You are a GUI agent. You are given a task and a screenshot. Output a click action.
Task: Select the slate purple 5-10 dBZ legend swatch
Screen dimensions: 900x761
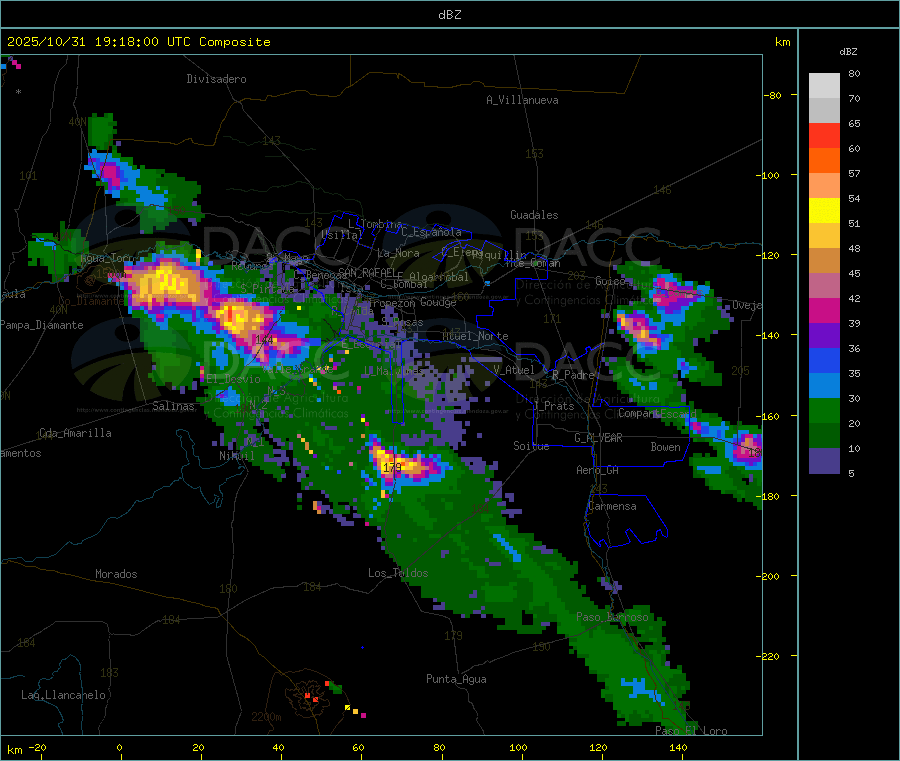pyautogui.click(x=824, y=461)
